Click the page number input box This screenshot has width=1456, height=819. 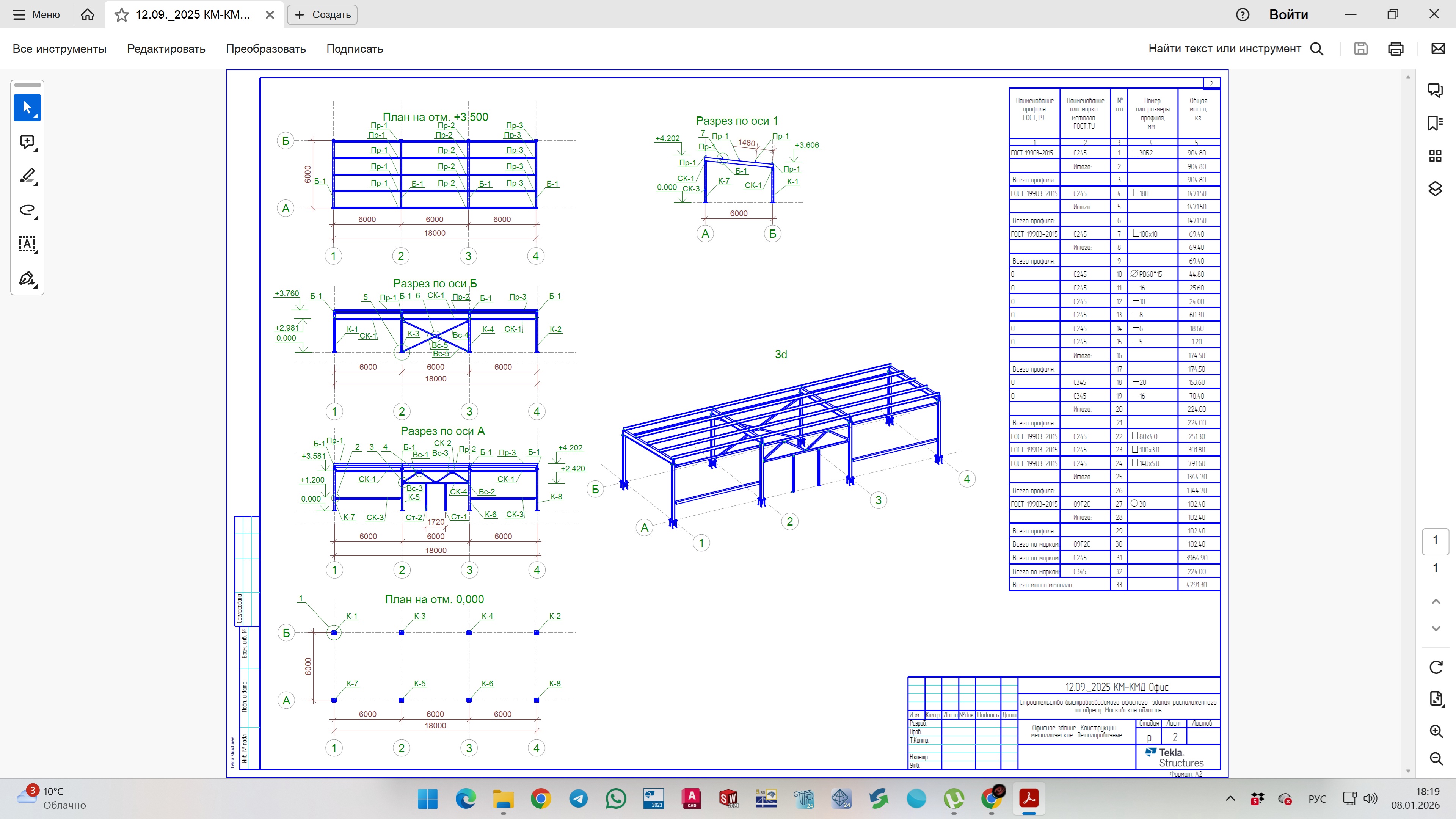click(1435, 540)
